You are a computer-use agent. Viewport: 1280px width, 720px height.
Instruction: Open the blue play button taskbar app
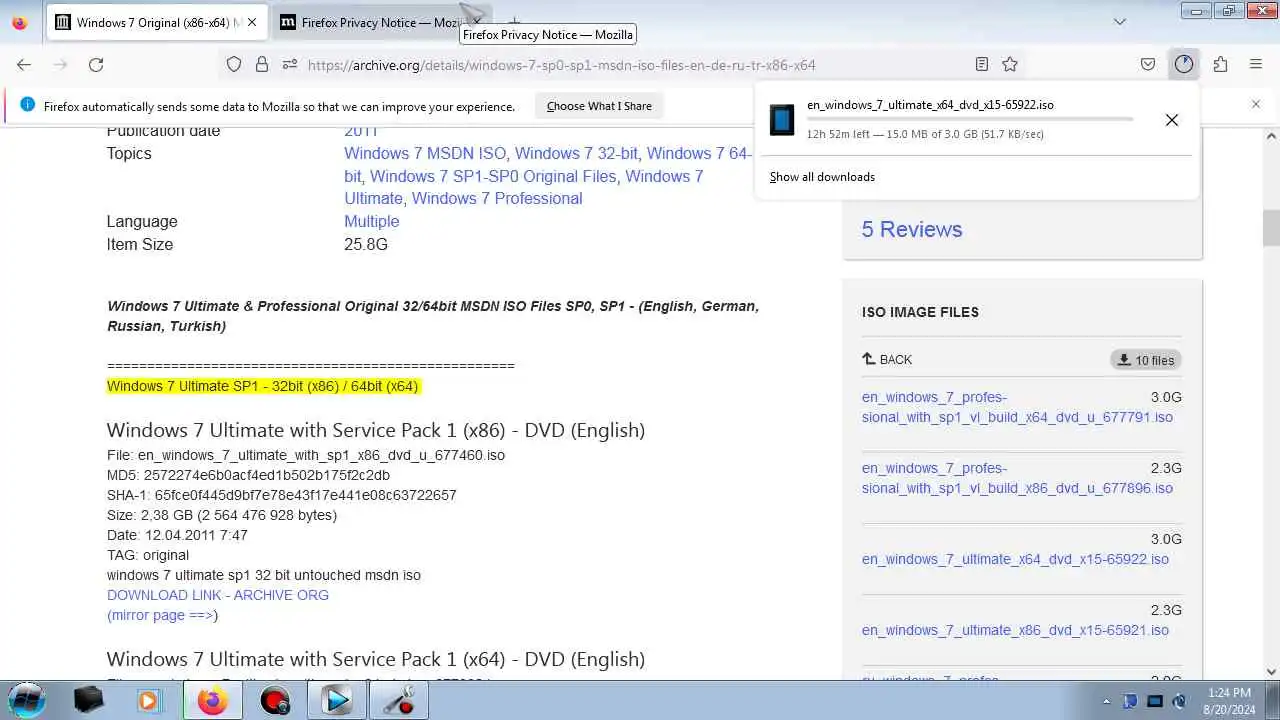point(337,700)
